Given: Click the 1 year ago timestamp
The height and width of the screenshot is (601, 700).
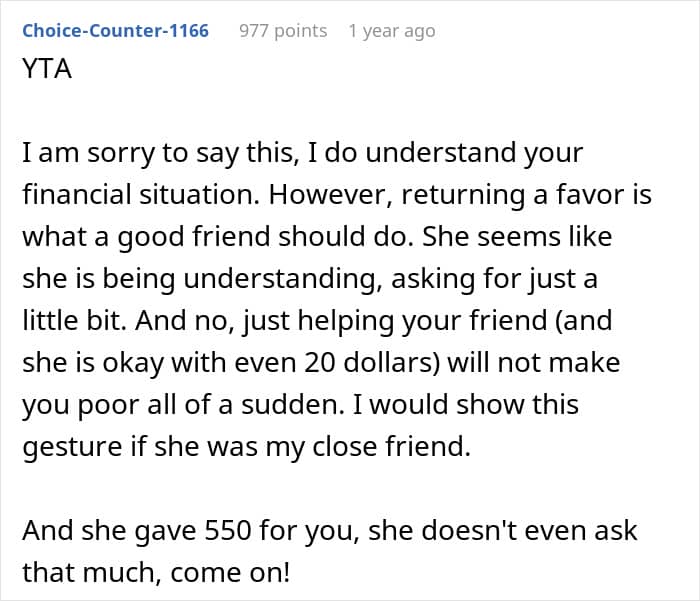Looking at the screenshot, I should 392,31.
